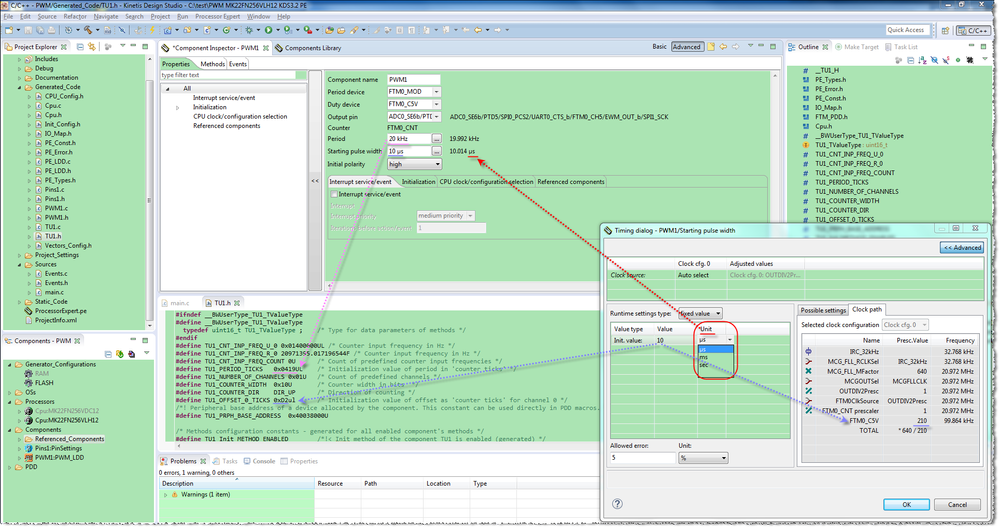The height and width of the screenshot is (527, 999).
Task: Switch the inspector to Basic view
Action: [659, 47]
